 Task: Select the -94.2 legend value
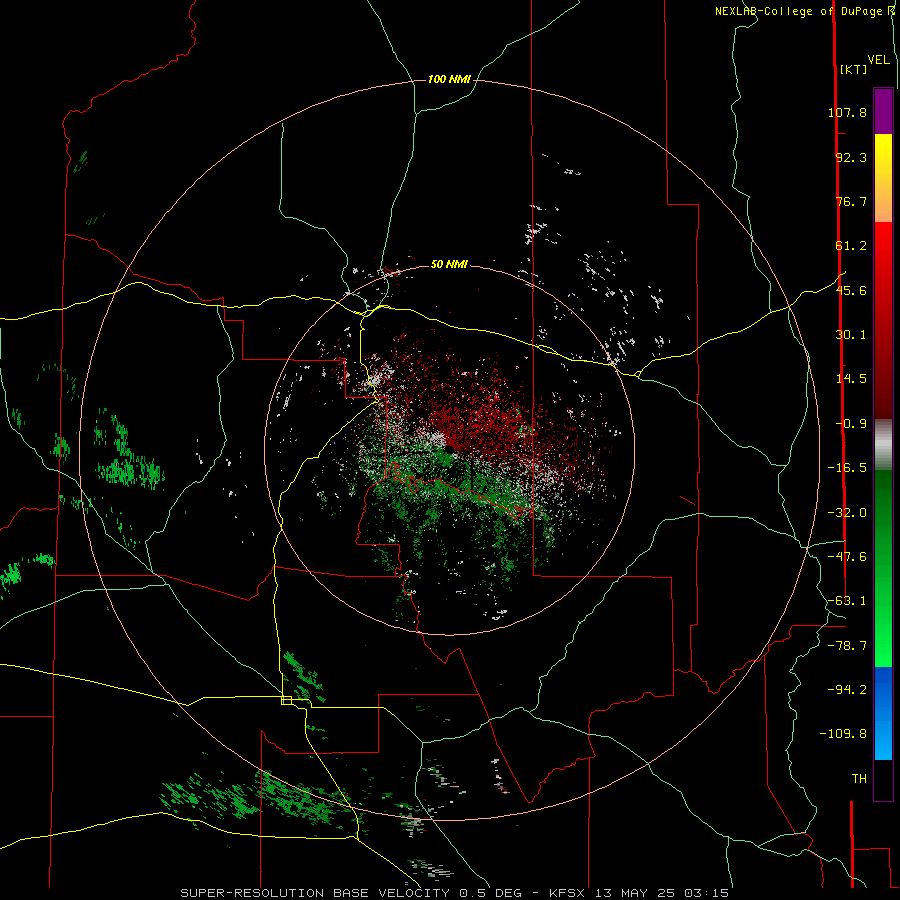click(847, 689)
